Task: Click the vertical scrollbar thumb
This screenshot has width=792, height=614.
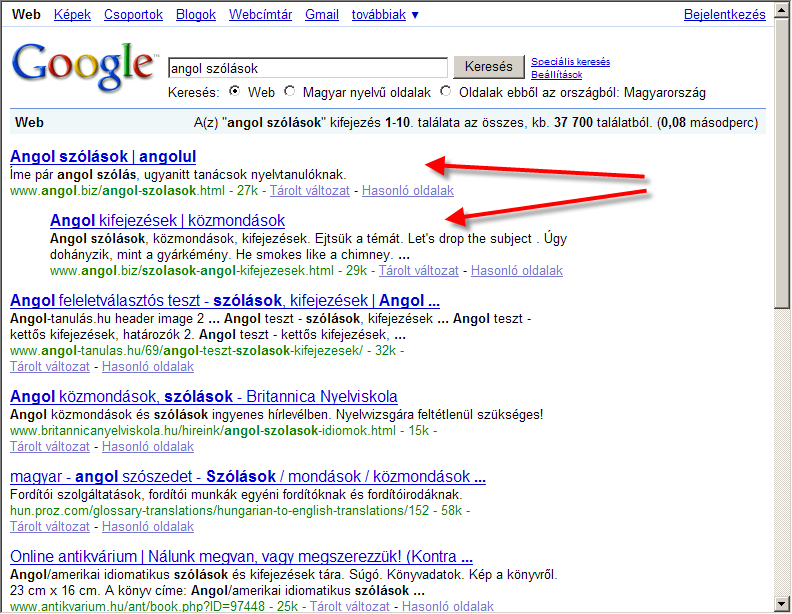Action: 782,163
